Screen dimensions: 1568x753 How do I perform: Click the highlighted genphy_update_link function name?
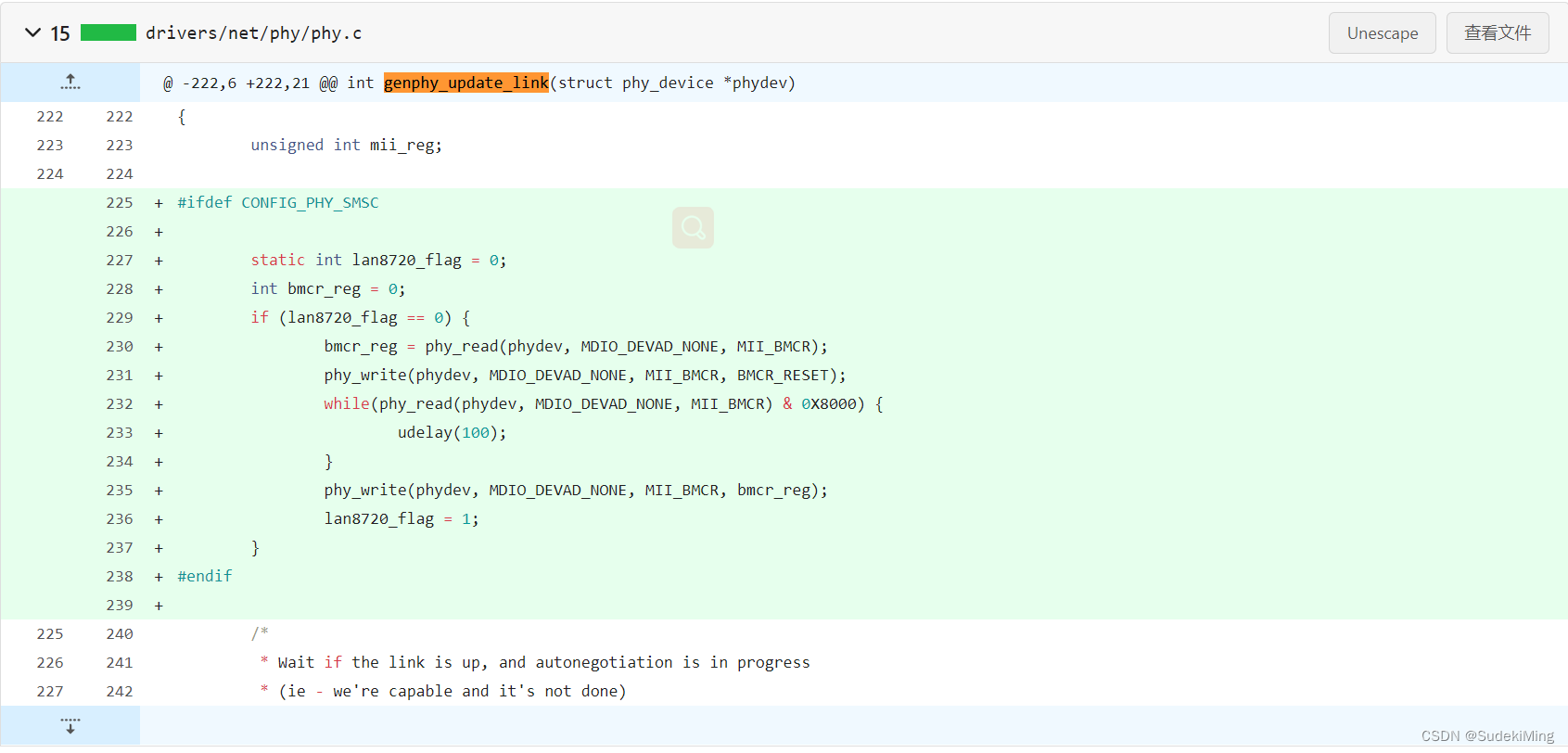coord(466,83)
